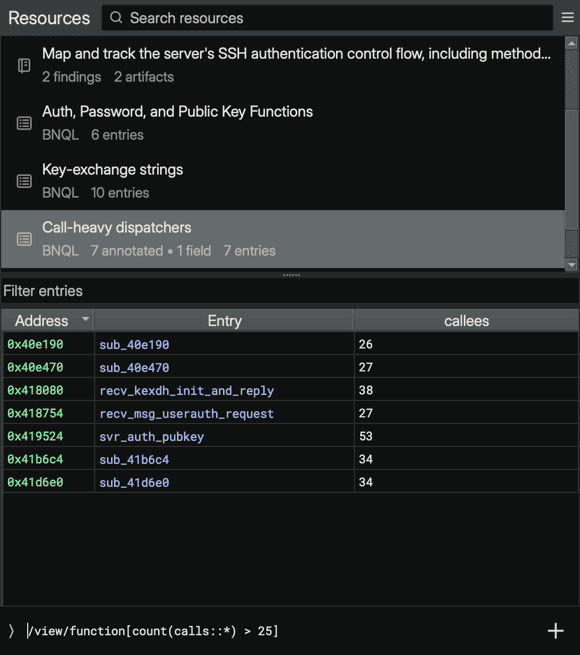Open entry sub_40e190

(134, 345)
